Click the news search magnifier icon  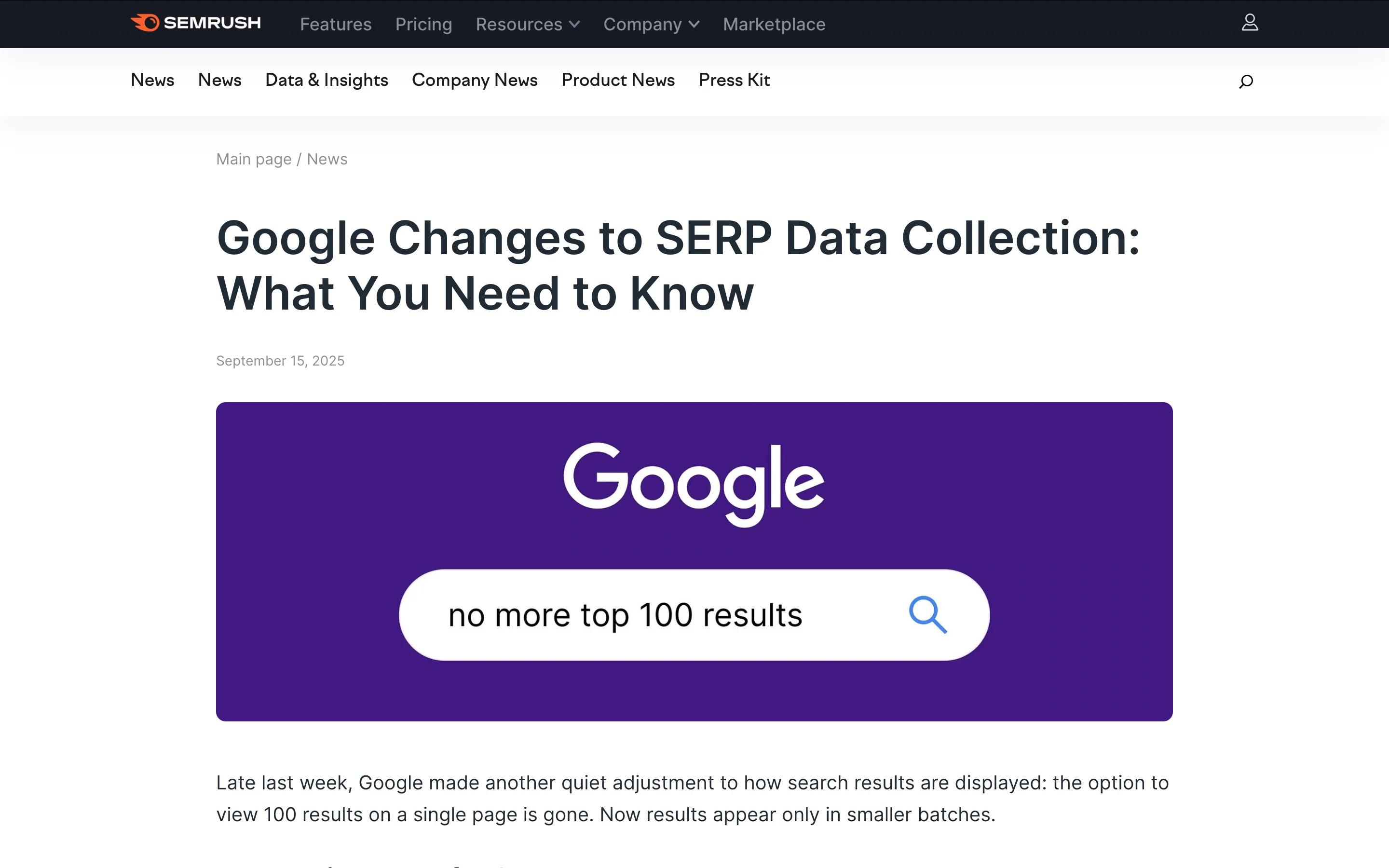1245,81
